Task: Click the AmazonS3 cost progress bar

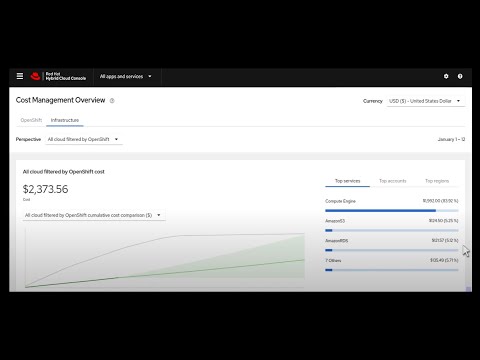Action: click(392, 230)
